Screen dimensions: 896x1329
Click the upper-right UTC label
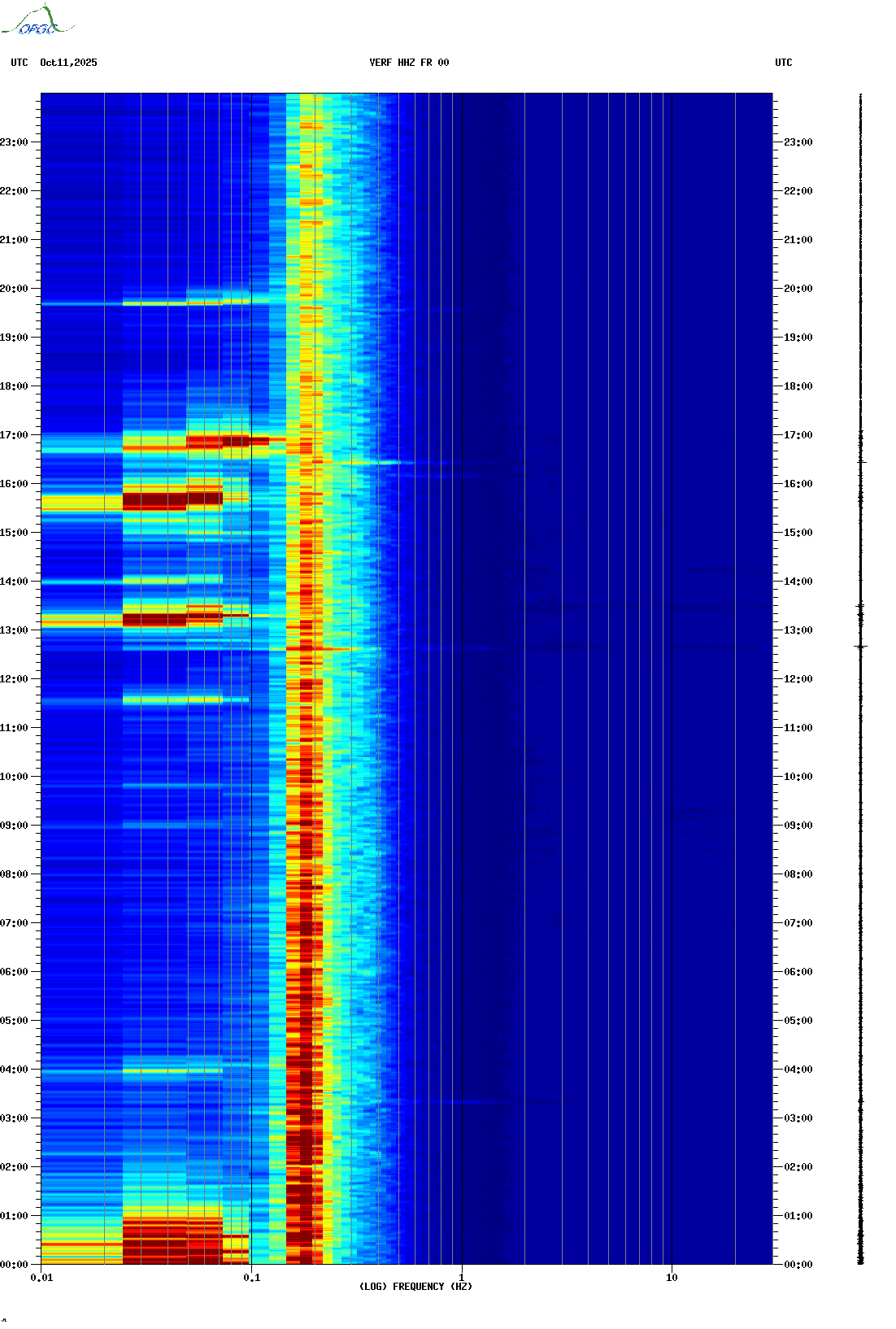[x=784, y=63]
